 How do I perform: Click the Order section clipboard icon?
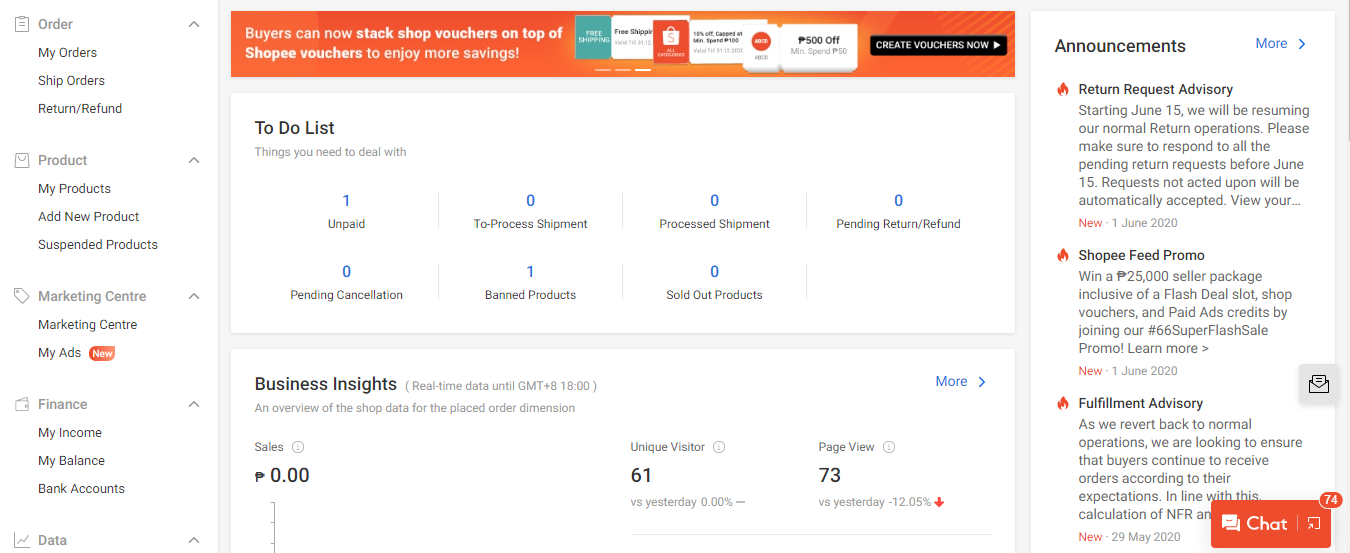(x=22, y=24)
